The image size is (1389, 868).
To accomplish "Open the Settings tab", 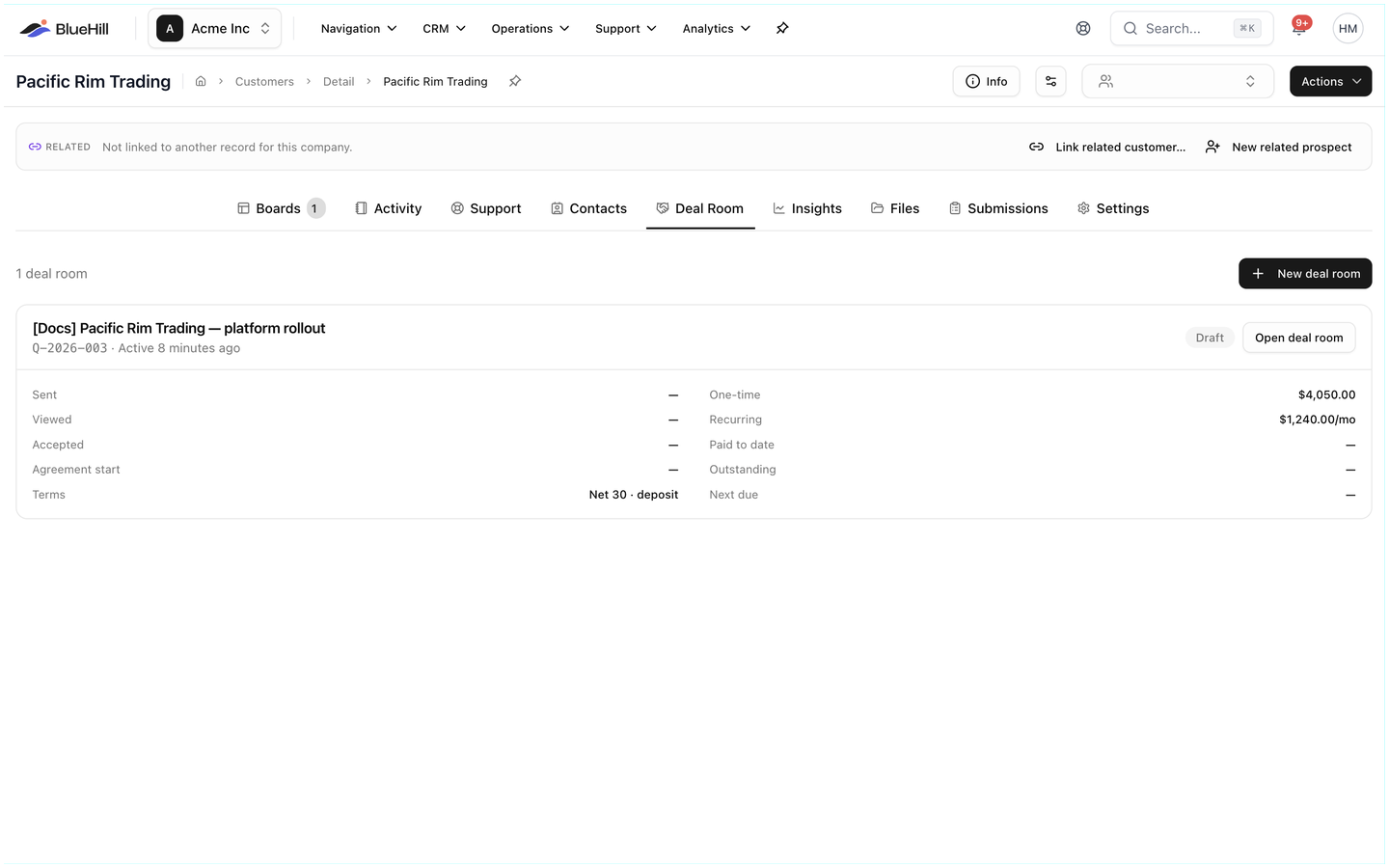I will (x=1113, y=208).
